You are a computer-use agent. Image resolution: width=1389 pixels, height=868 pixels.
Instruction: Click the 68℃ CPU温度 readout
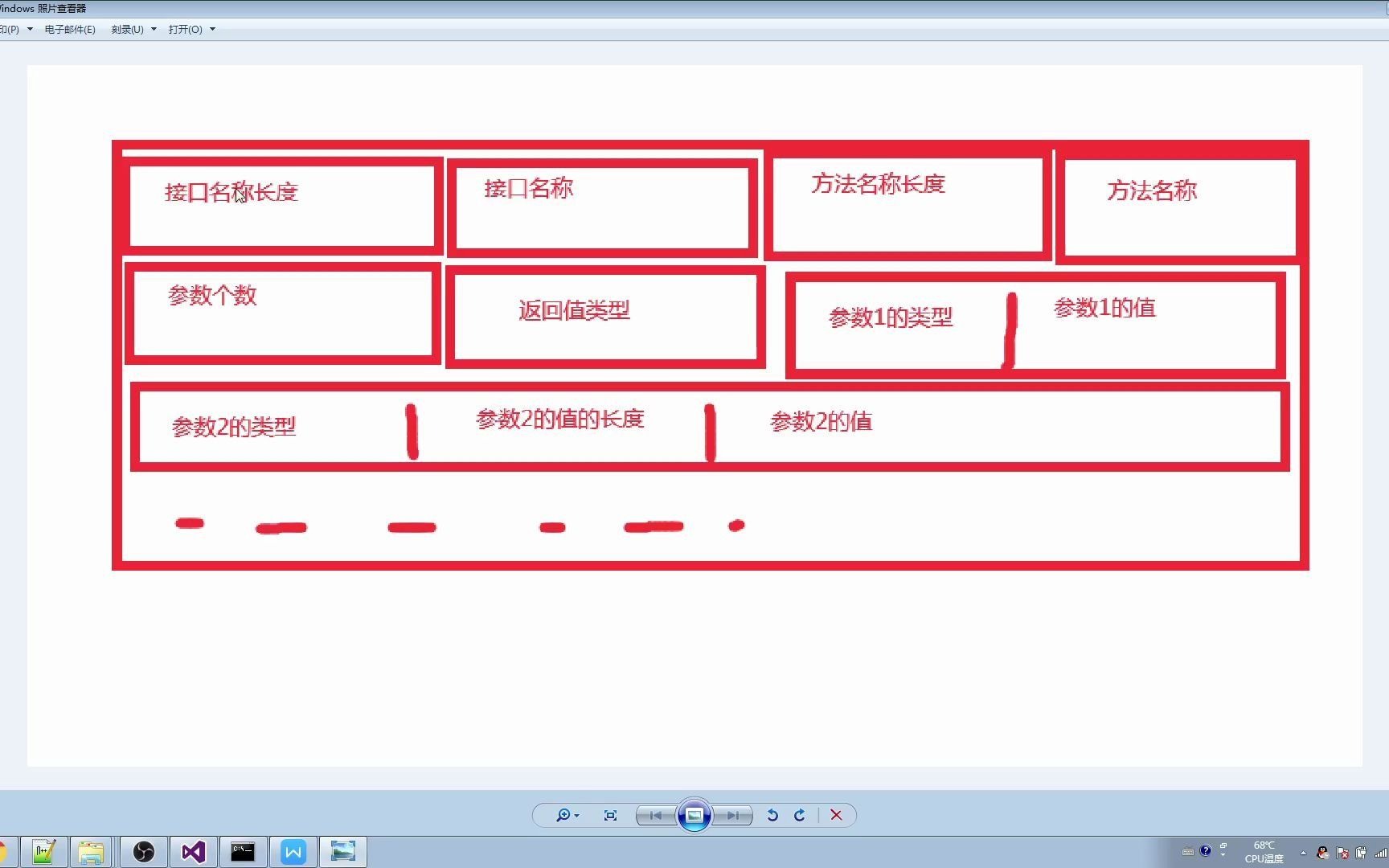click(x=1264, y=852)
